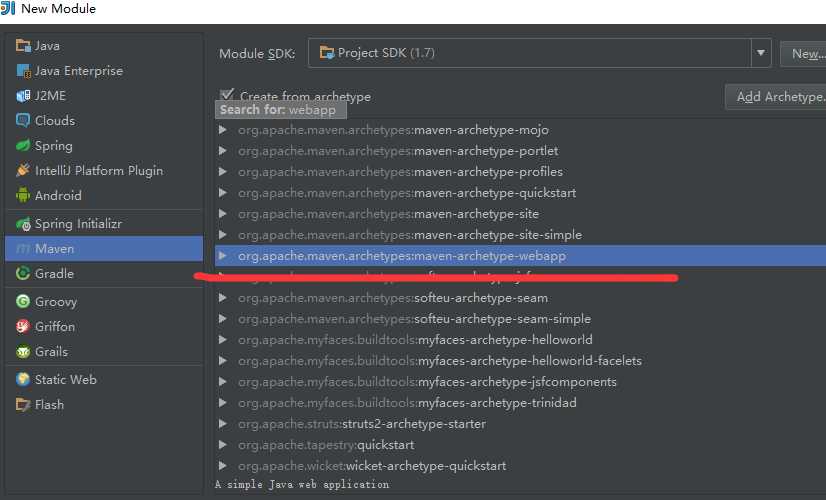Choose Spring module type

pos(104,145)
